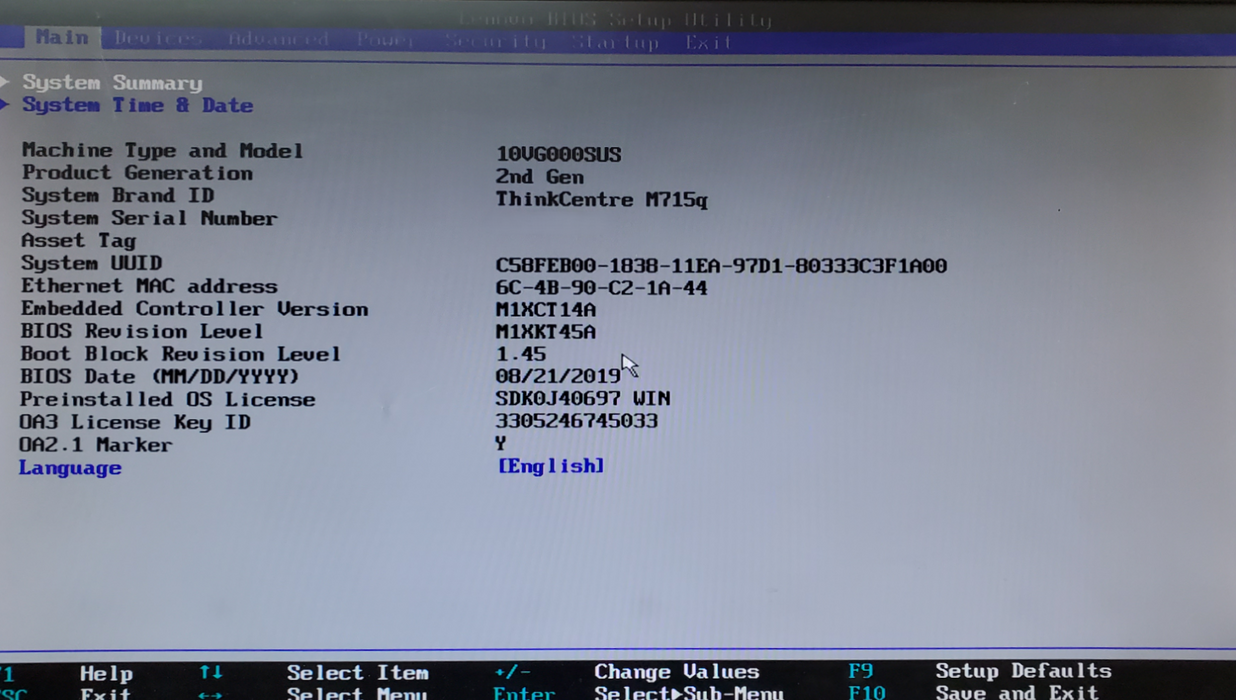This screenshot has height=700, width=1236.
Task: Click the Embedded Controller Version label
Action: click(194, 309)
